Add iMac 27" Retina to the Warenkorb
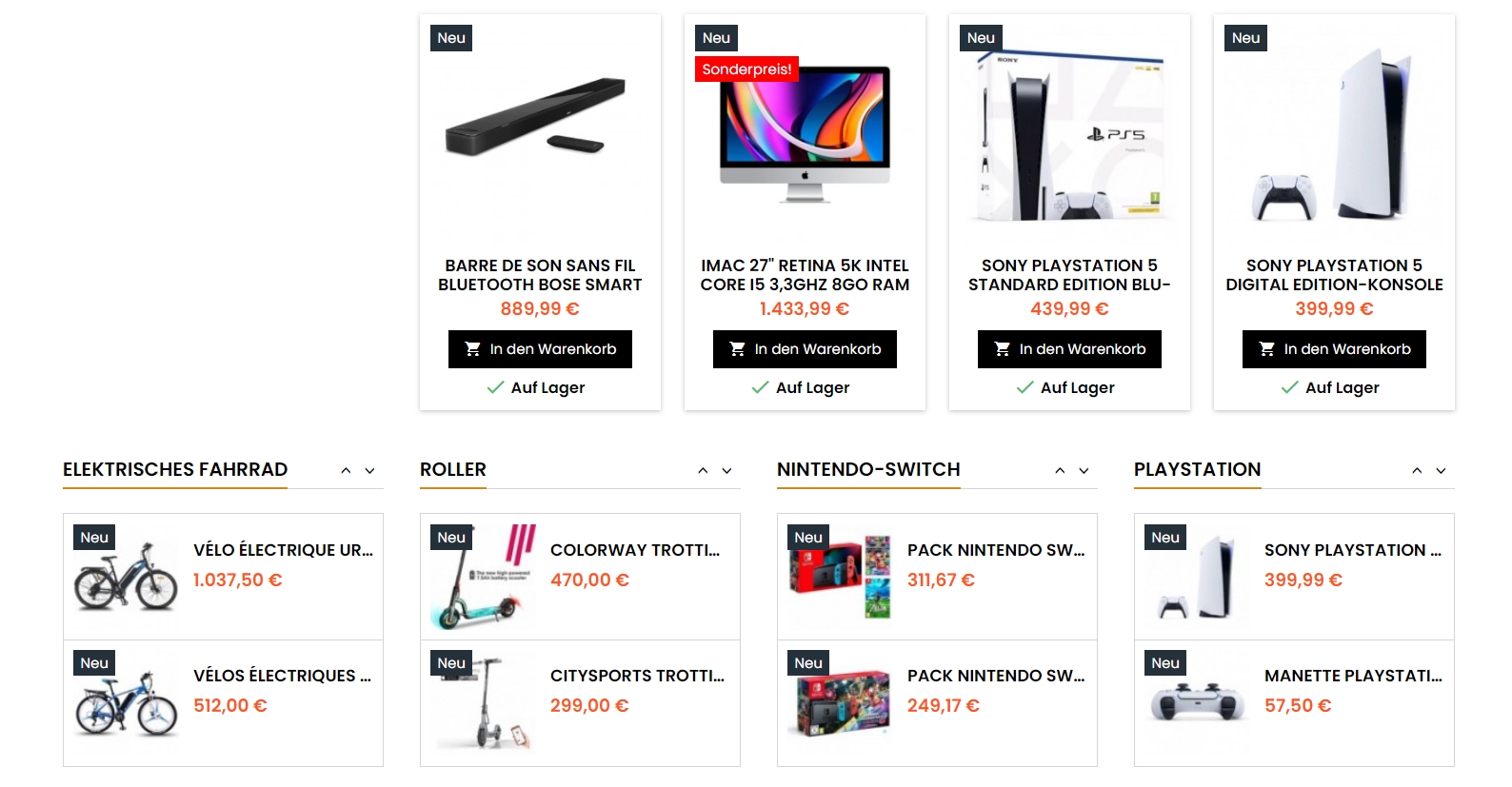The height and width of the screenshot is (787, 1512). coord(805,349)
